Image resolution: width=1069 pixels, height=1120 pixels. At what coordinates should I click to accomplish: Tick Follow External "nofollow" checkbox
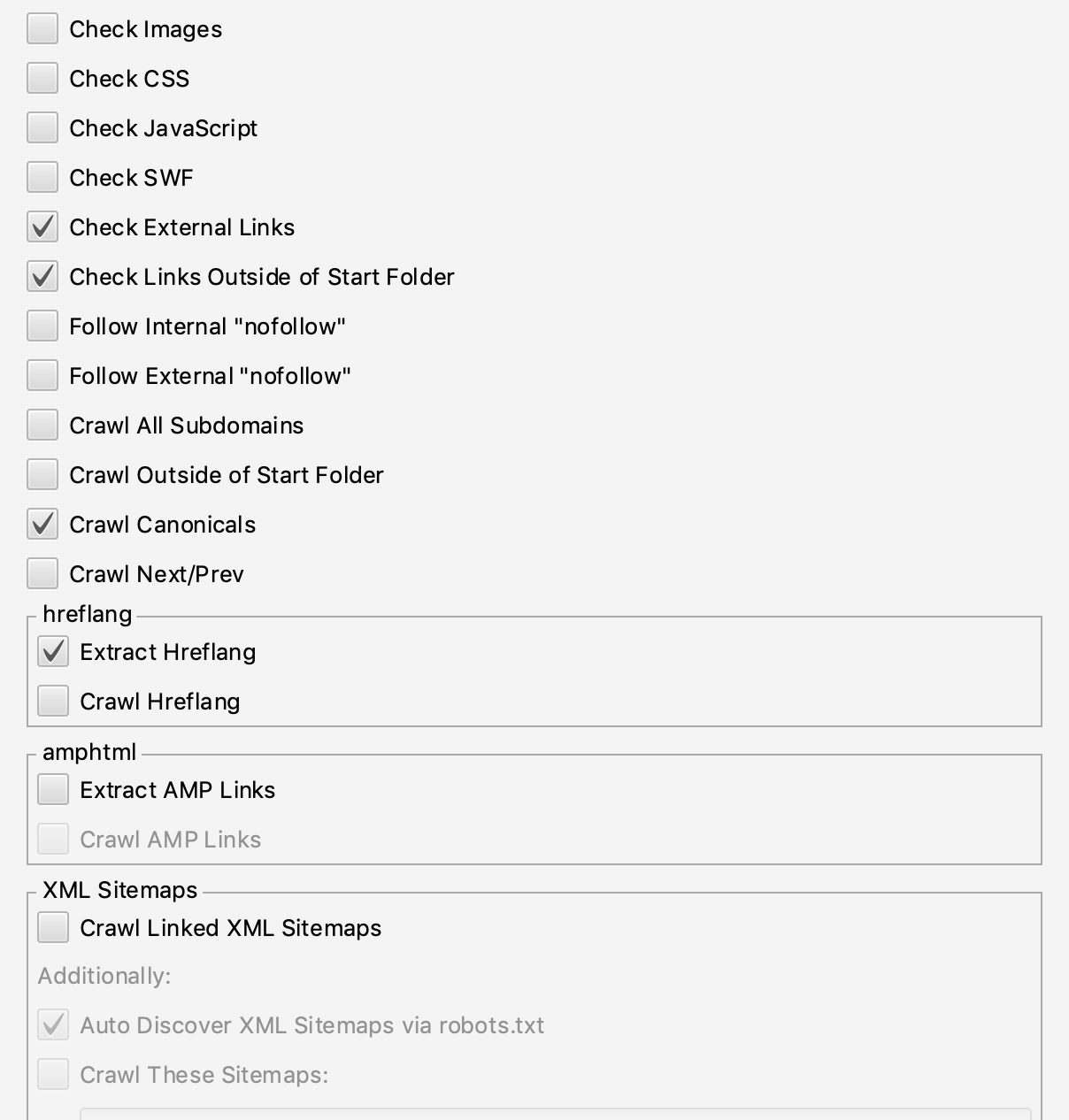42,376
